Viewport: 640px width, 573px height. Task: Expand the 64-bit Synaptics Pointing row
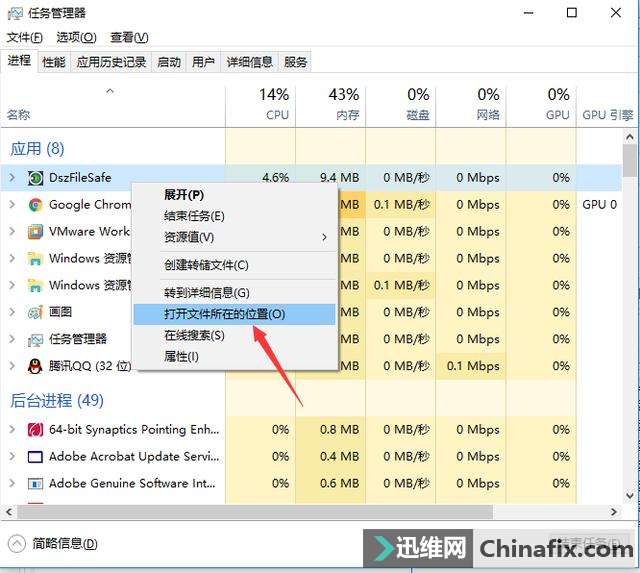12,429
